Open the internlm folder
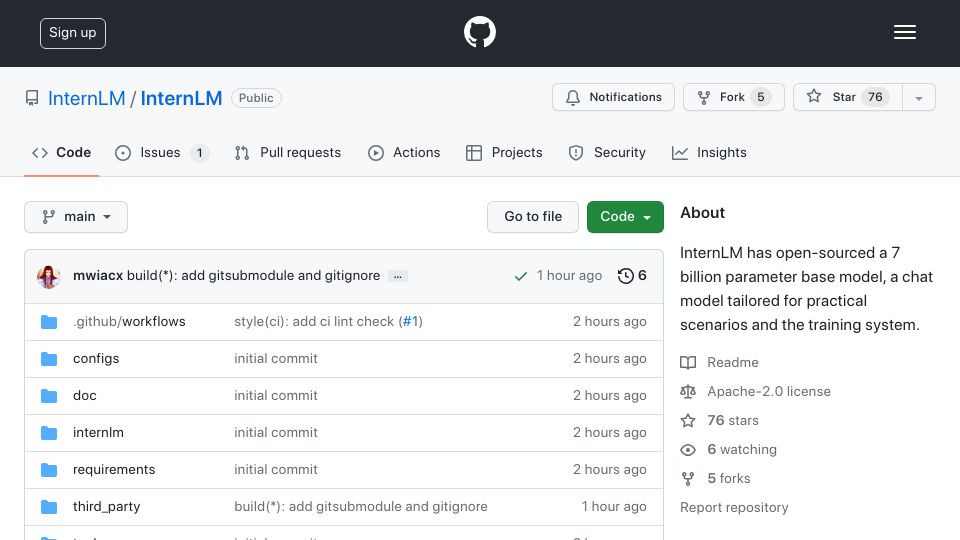The image size is (960, 540). tap(98, 432)
